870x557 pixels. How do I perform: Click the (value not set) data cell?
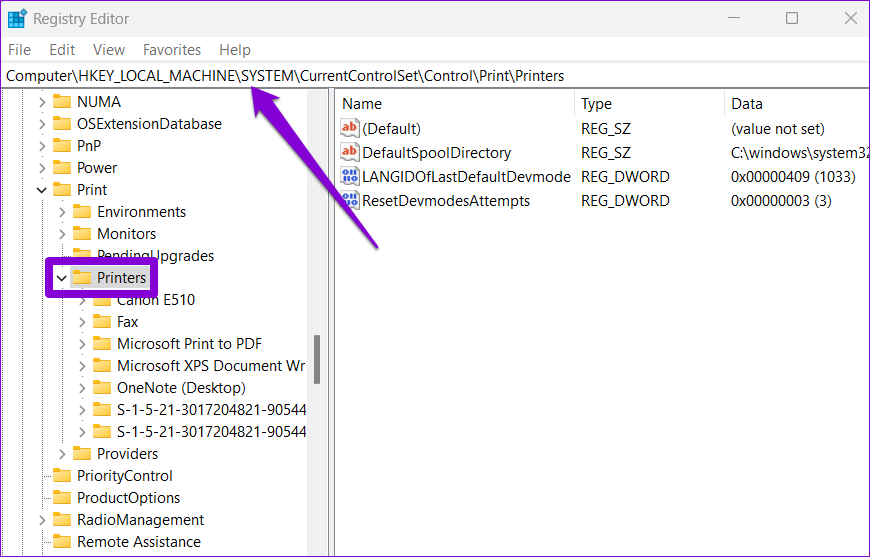(x=778, y=129)
